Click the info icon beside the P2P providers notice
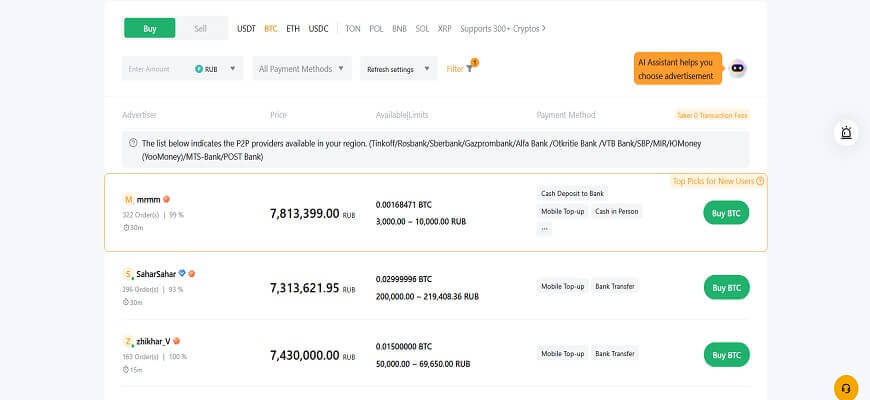Viewport: 870px width, 400px height. tap(133, 143)
